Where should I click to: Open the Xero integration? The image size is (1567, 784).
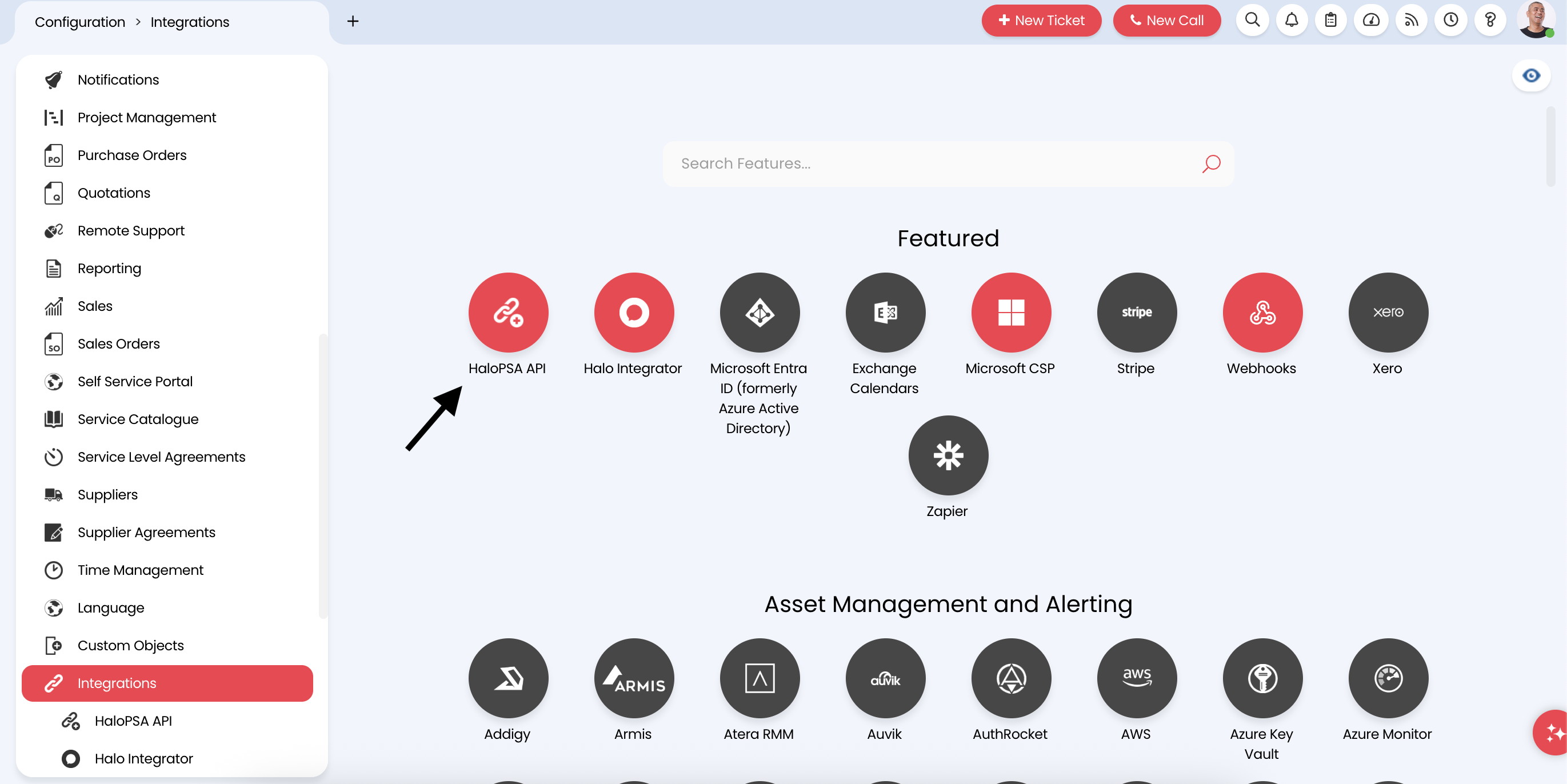point(1388,313)
